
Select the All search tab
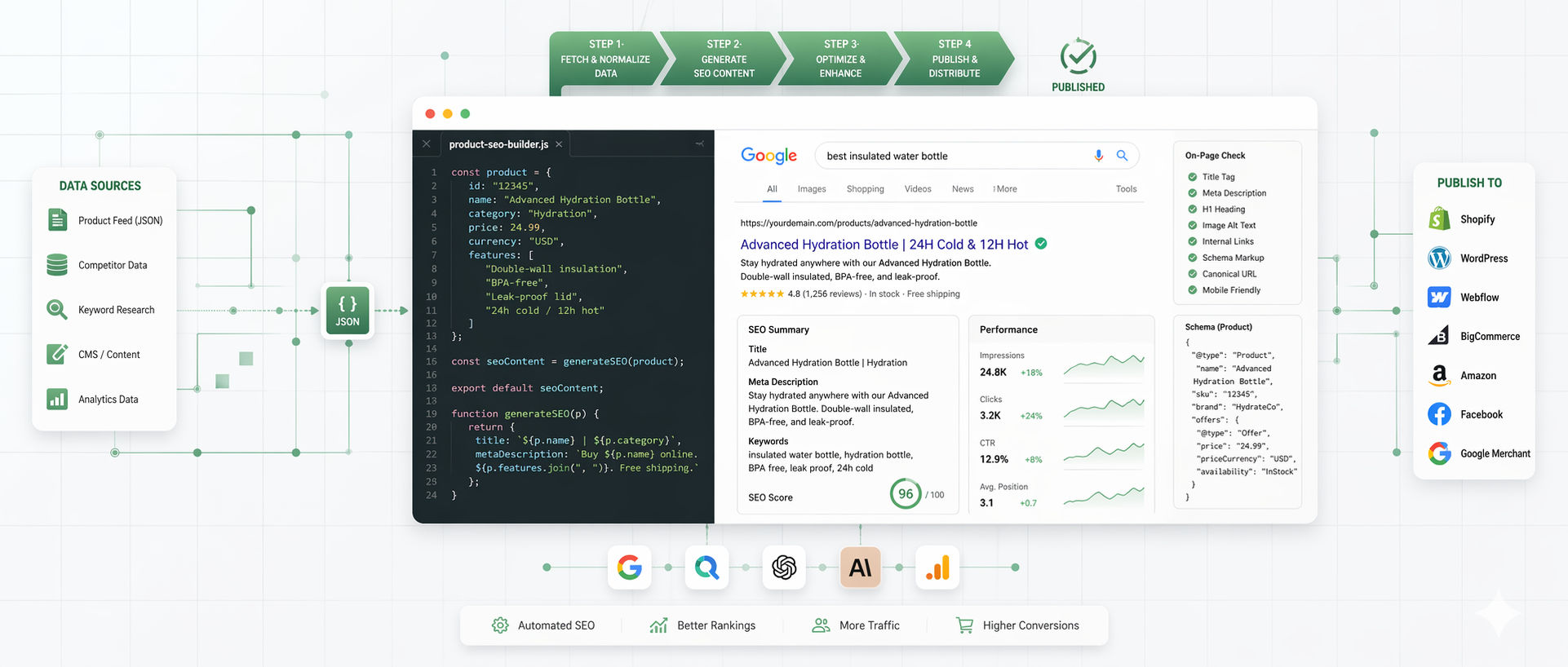coord(772,189)
